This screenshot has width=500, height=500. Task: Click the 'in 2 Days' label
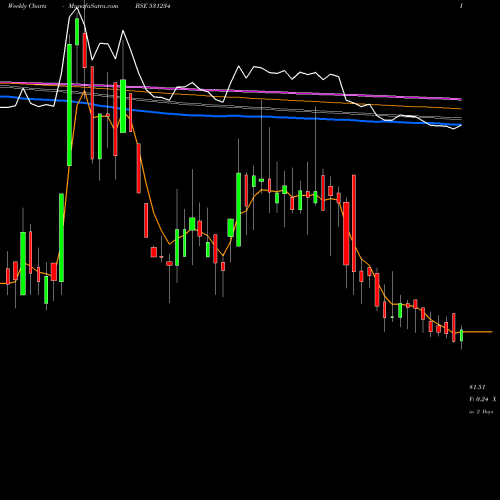pyautogui.click(x=481, y=412)
